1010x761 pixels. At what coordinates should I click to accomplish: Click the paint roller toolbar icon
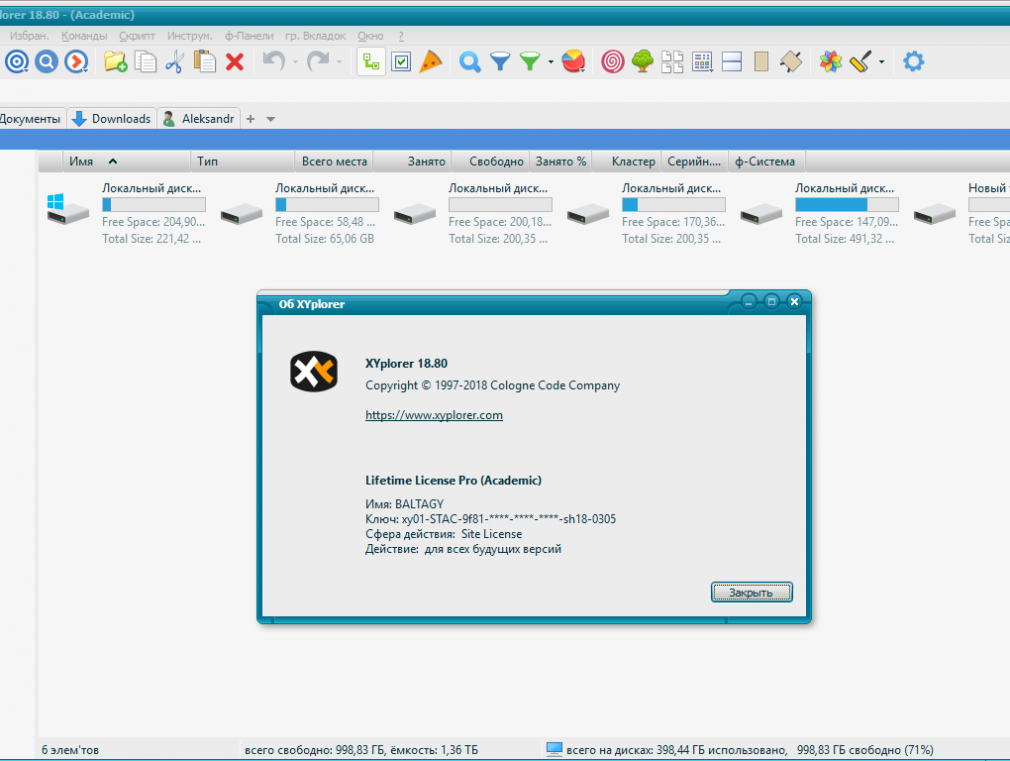[861, 62]
